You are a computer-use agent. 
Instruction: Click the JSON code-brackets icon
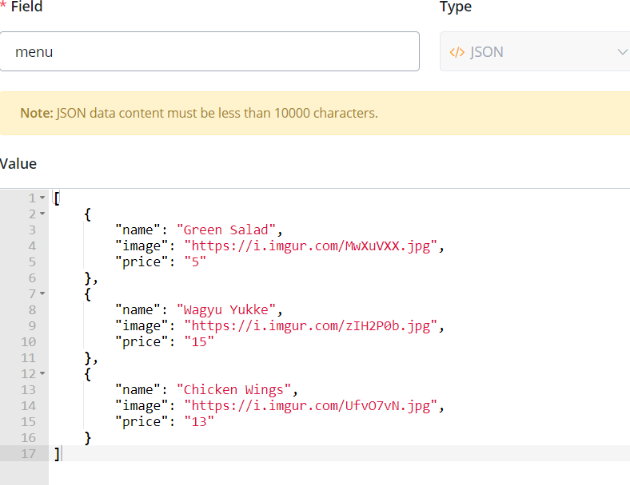459,52
